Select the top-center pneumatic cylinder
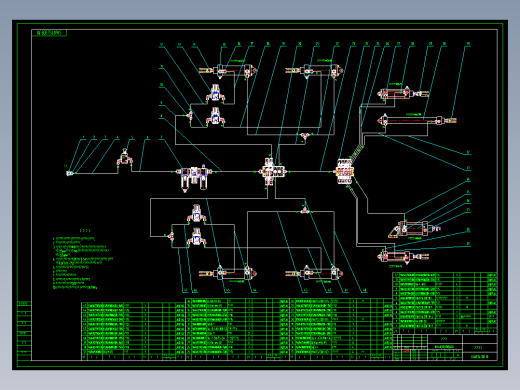This screenshot has width=520, height=390. (x=314, y=71)
